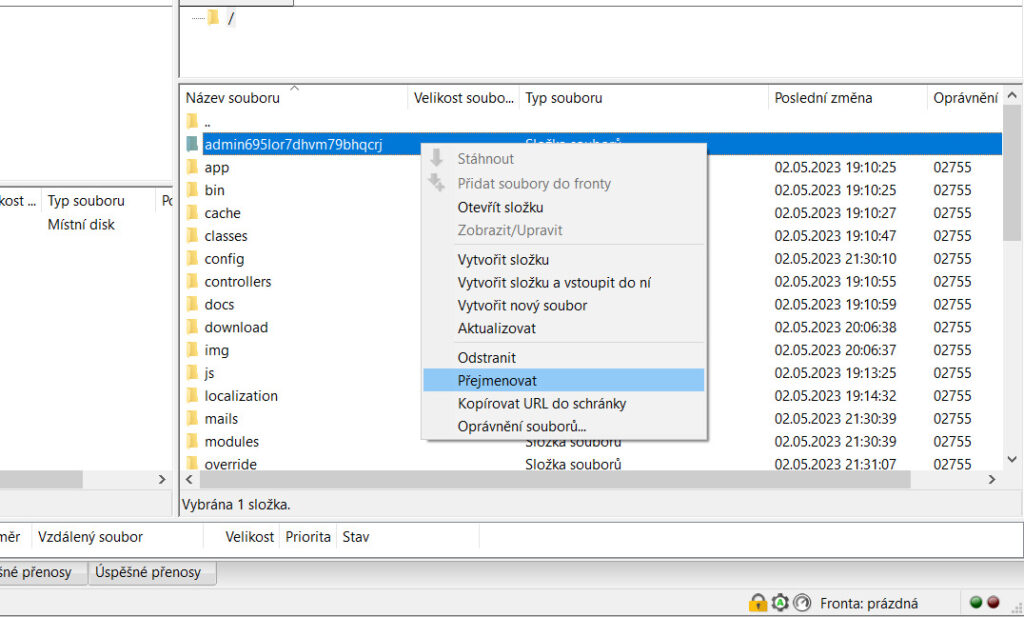
Task: Click the Priorita queue column header
Action: (x=308, y=537)
